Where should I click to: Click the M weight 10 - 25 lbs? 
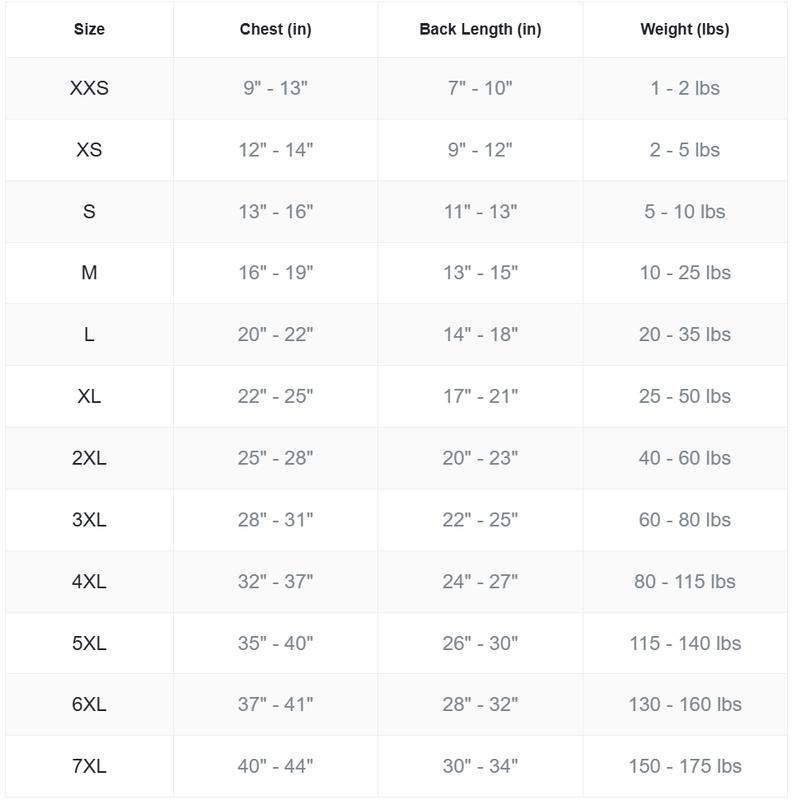tap(684, 273)
